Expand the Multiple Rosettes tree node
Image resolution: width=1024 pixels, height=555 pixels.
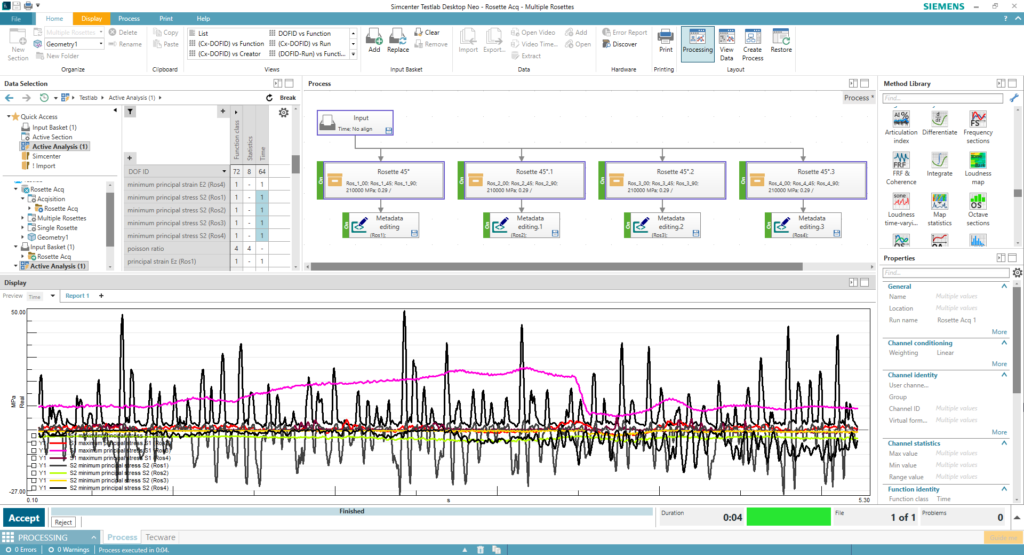point(24,218)
